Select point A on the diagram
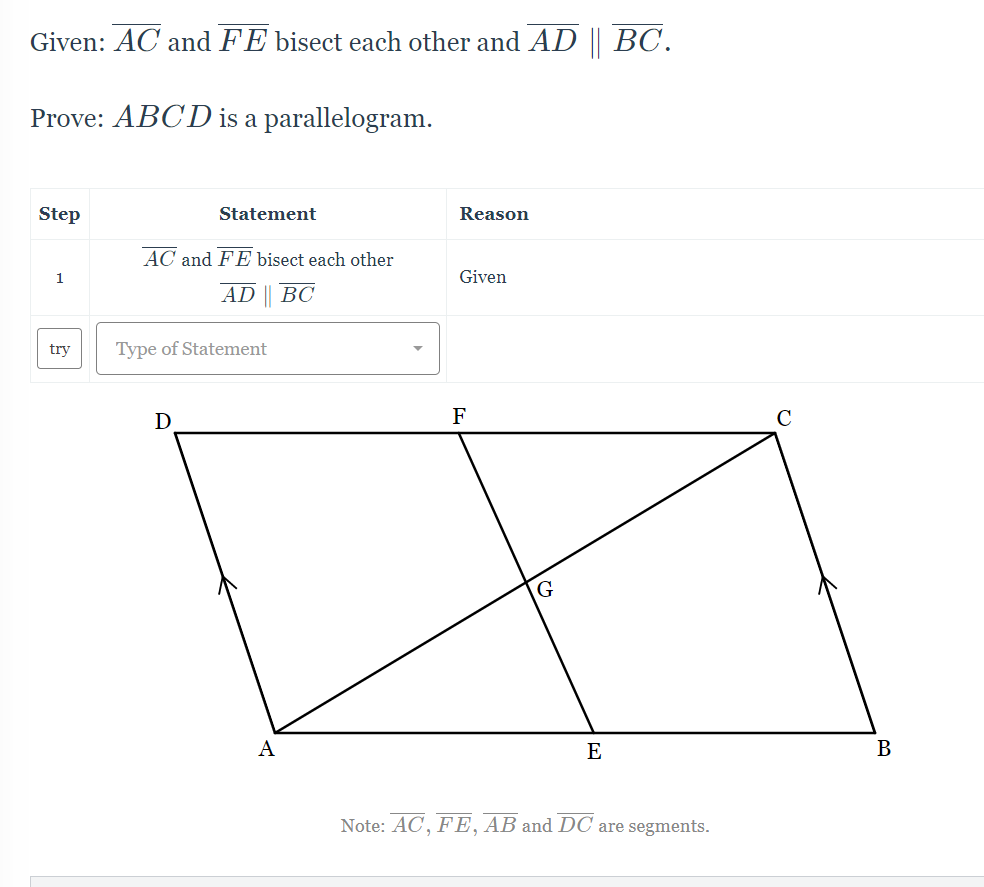Image resolution: width=984 pixels, height=887 pixels. click(x=266, y=748)
